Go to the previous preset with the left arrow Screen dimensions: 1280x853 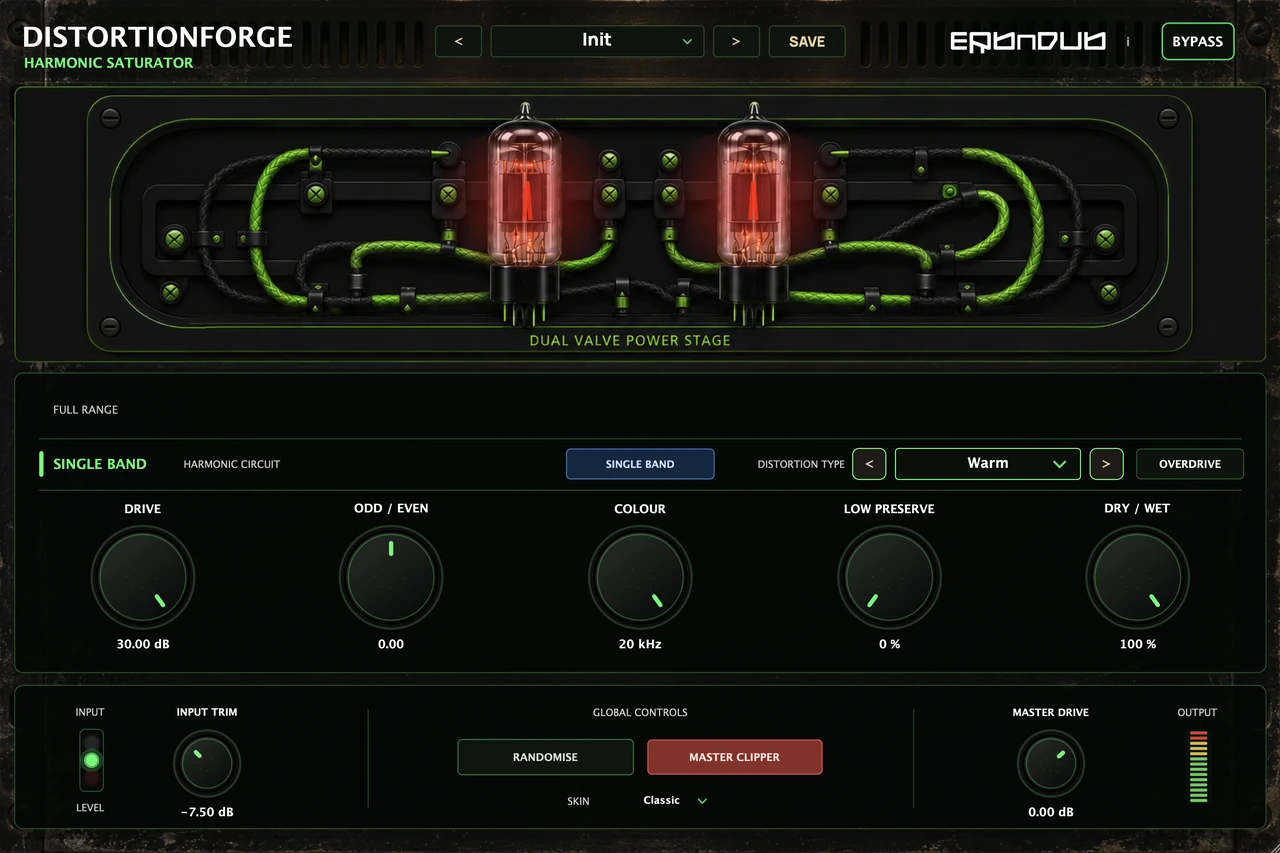[458, 41]
